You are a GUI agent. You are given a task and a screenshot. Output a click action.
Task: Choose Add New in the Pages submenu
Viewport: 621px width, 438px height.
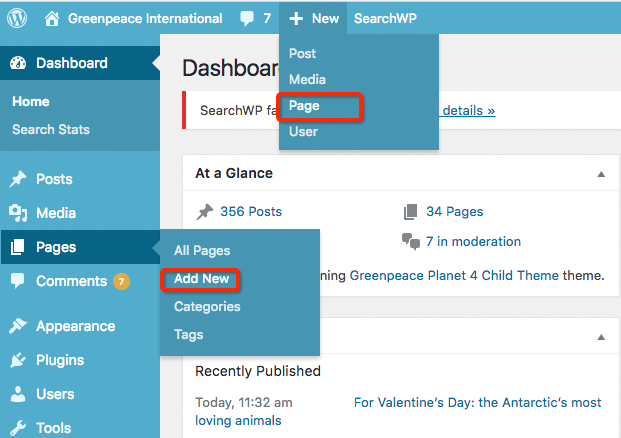(x=201, y=278)
